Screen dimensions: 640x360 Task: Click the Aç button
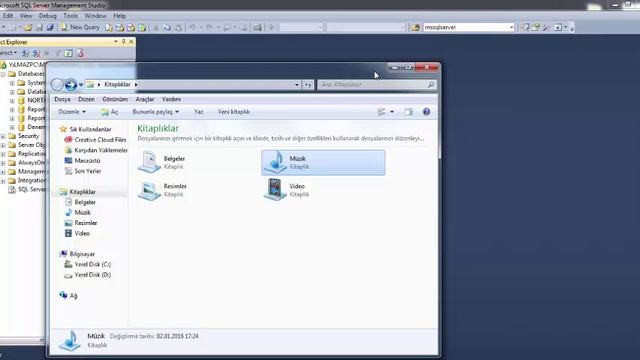pyautogui.click(x=109, y=112)
